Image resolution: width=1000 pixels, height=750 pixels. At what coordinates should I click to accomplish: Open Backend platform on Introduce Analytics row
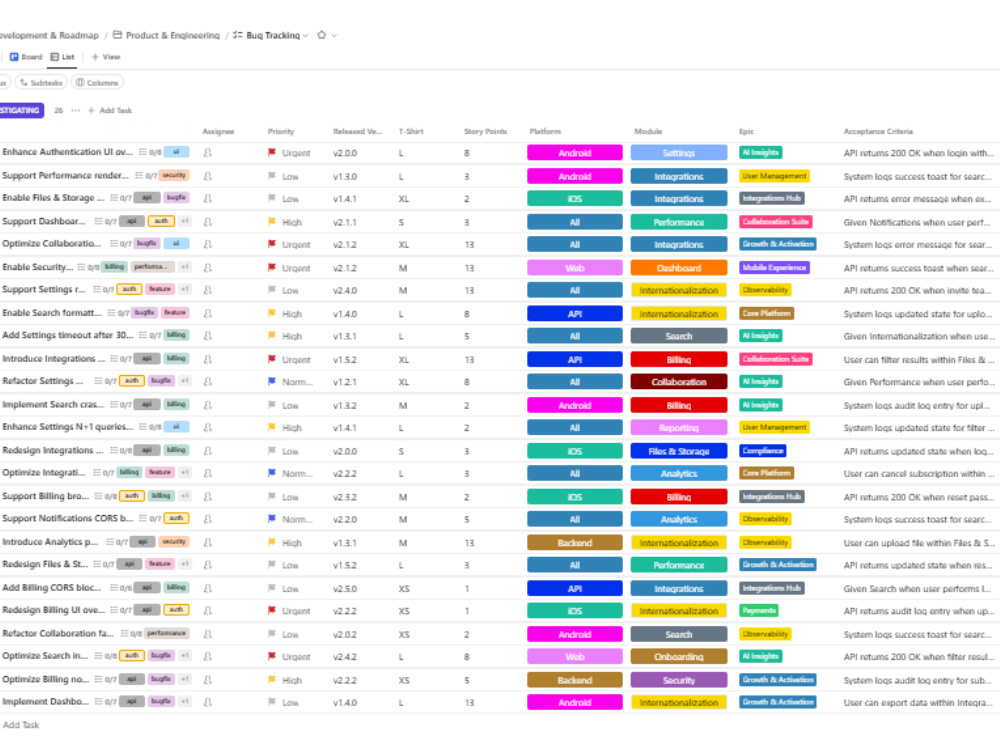pyautogui.click(x=575, y=543)
